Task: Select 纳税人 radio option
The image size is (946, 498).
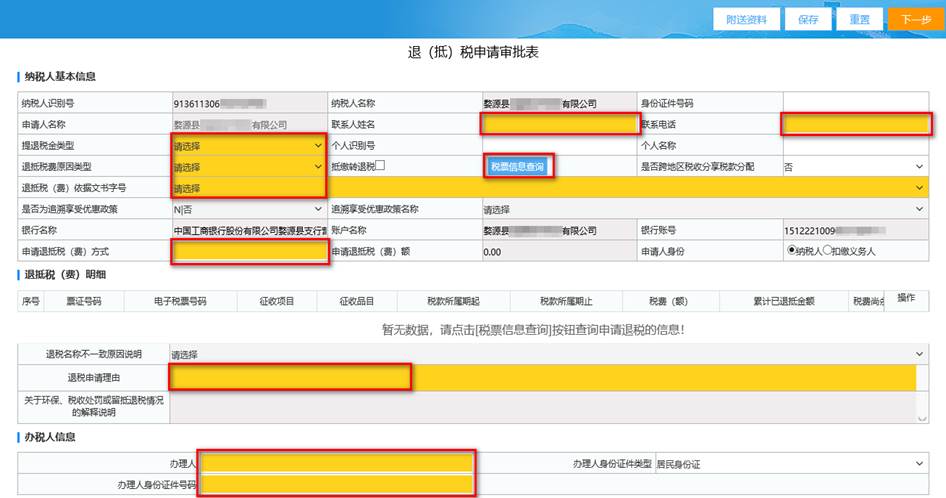Action: coord(794,251)
